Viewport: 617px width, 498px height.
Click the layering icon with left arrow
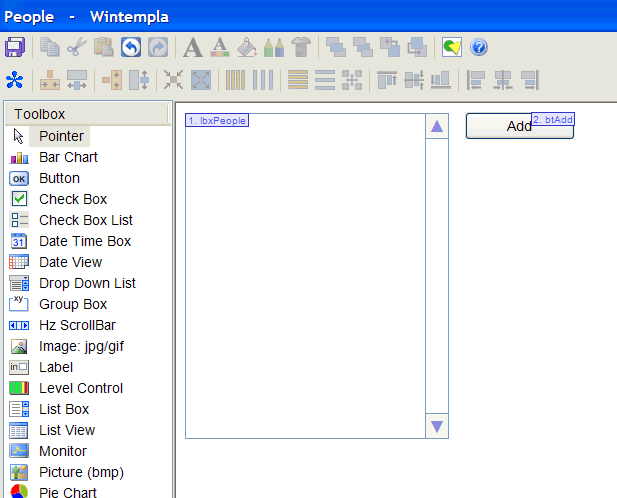tap(390, 47)
